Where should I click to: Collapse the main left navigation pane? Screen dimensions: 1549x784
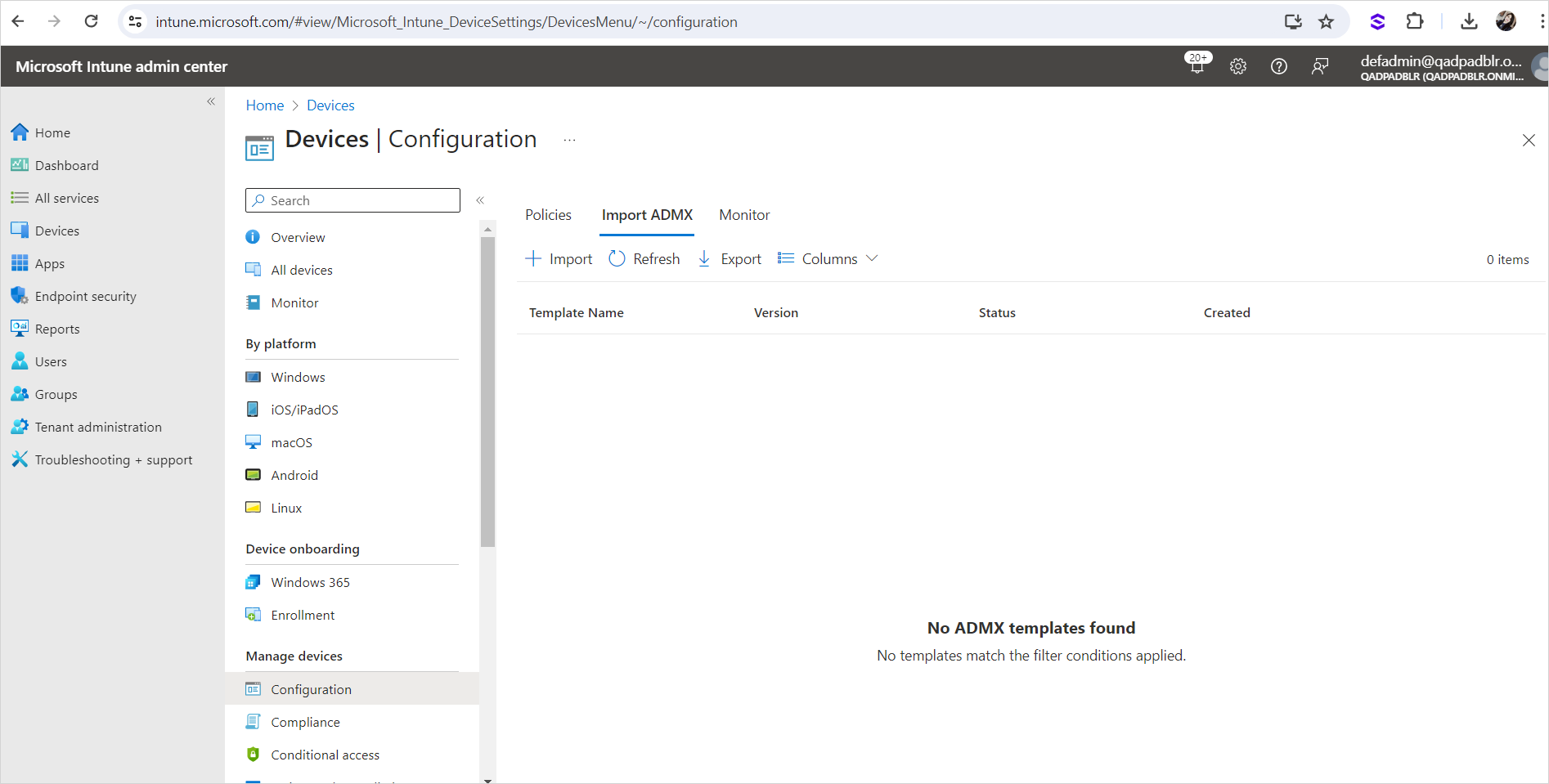click(211, 101)
